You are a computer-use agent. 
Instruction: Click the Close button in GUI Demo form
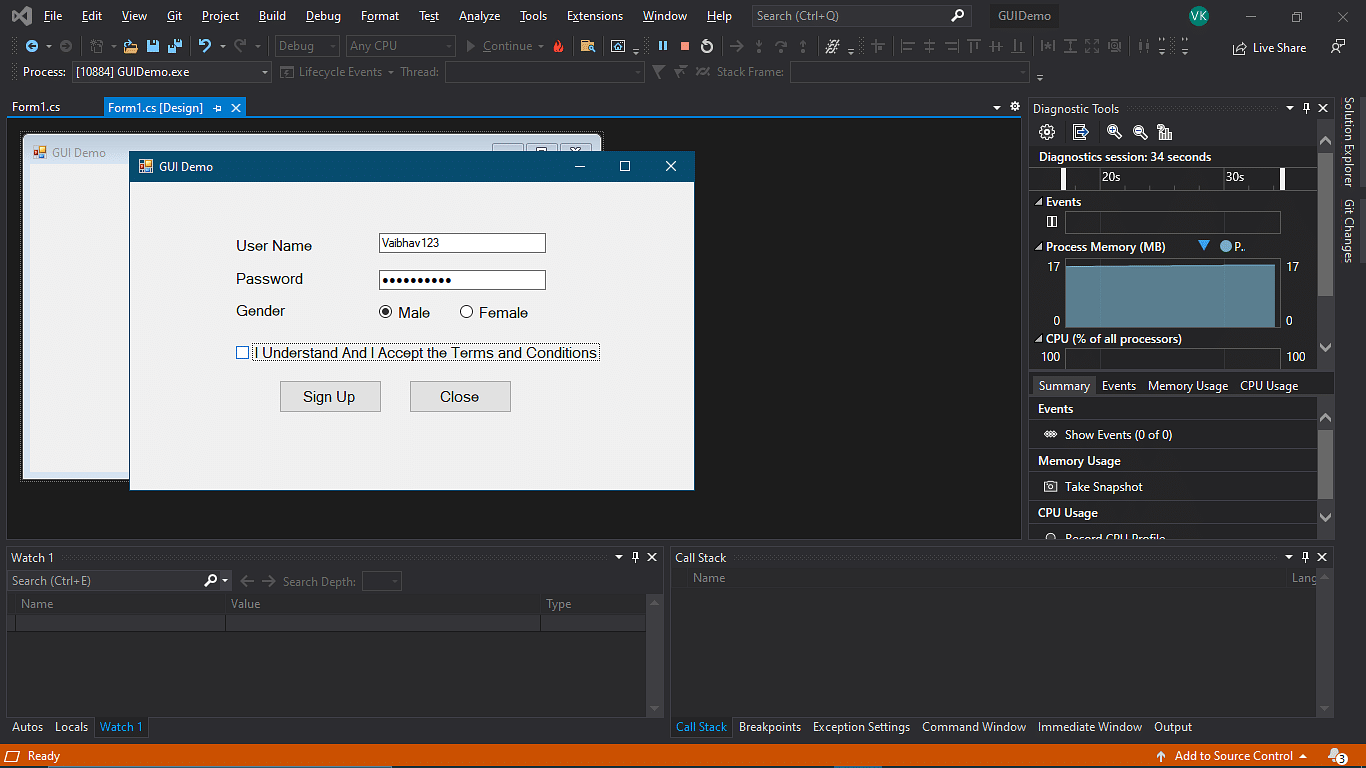(460, 396)
